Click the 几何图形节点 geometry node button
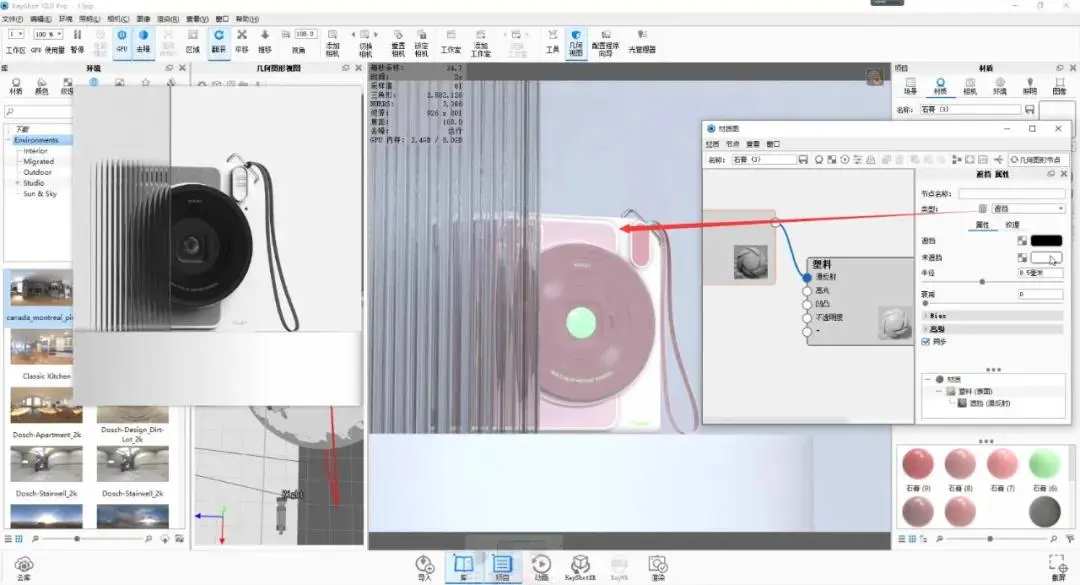 (1036, 159)
